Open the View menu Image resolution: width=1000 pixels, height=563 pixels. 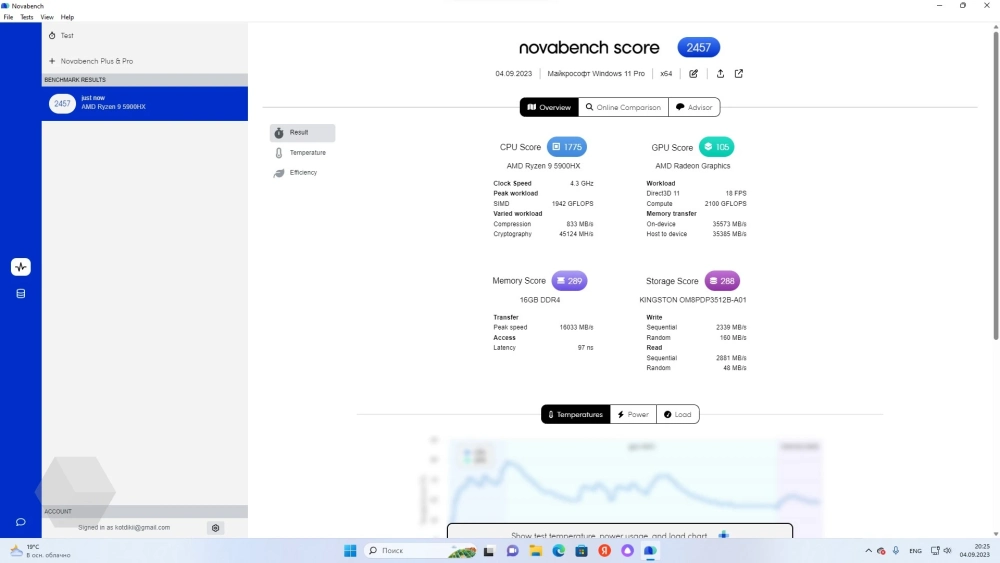pos(47,17)
